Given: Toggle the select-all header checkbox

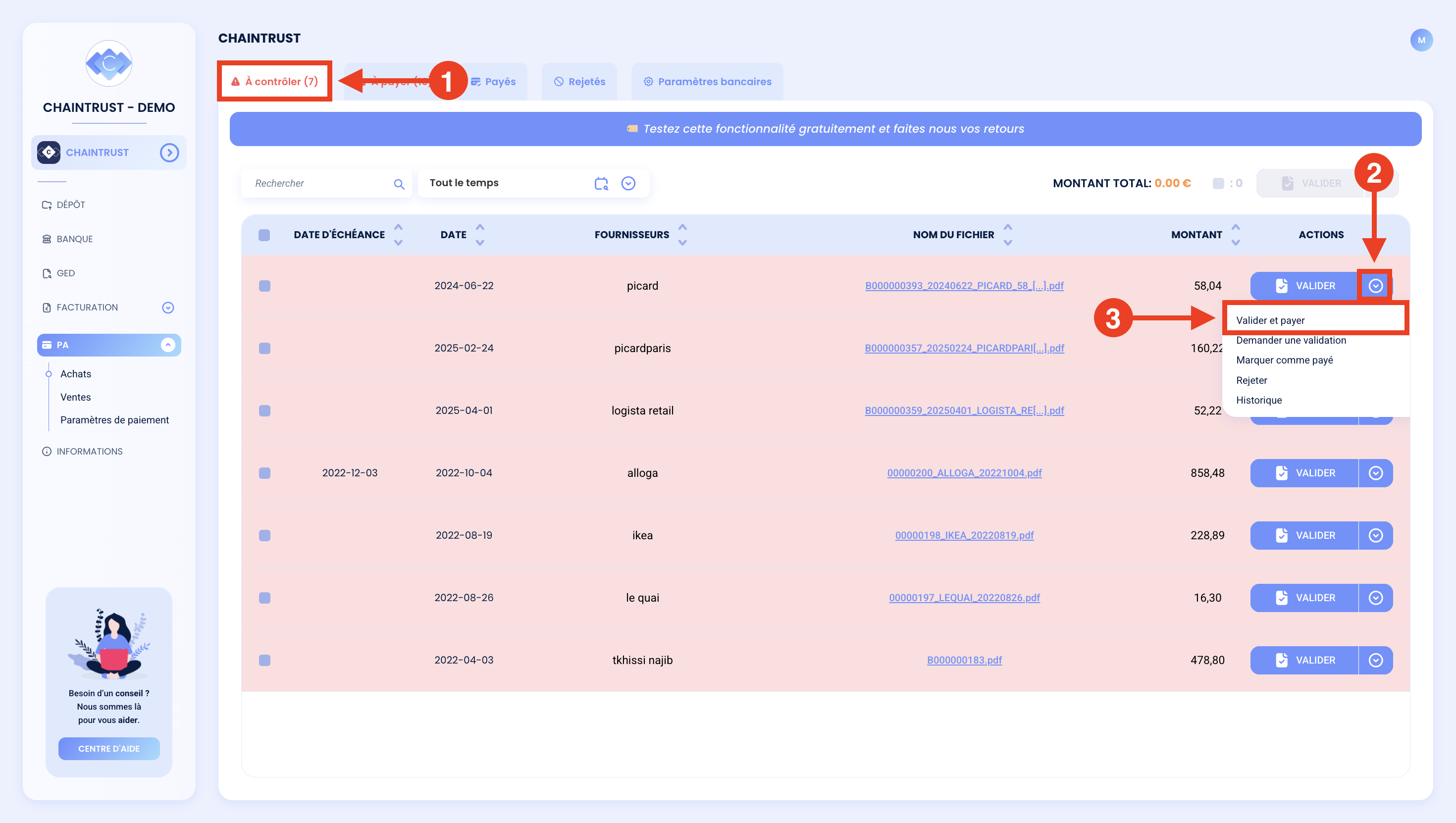Looking at the screenshot, I should (x=264, y=235).
